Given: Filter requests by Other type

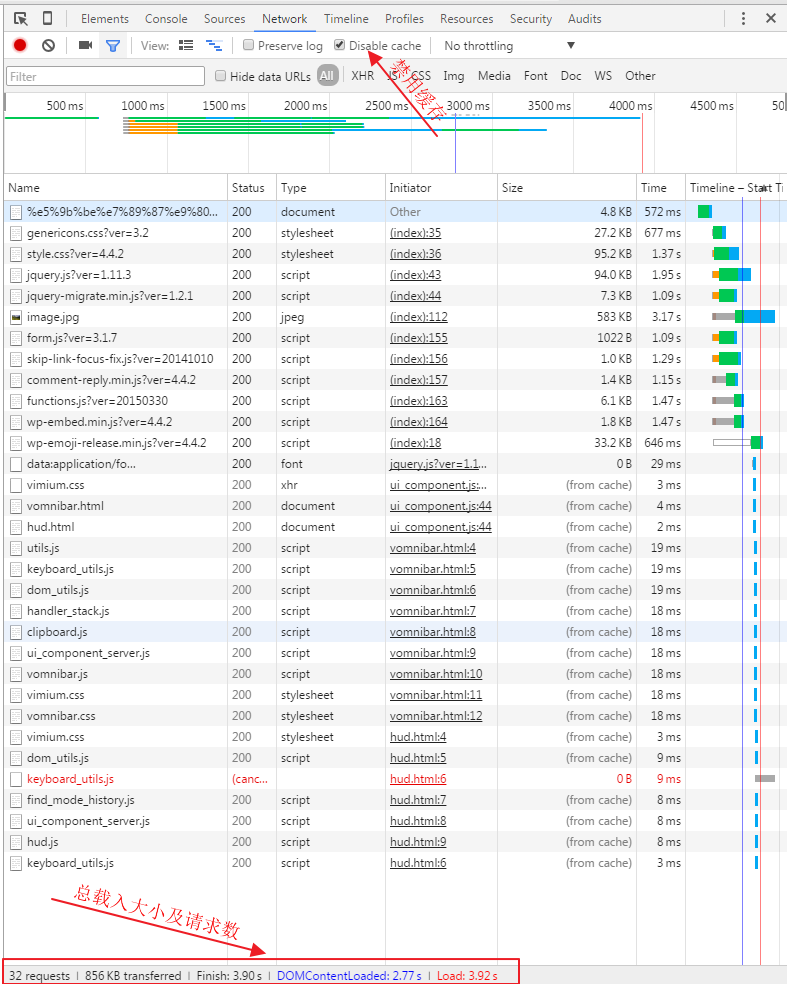Looking at the screenshot, I should 640,76.
